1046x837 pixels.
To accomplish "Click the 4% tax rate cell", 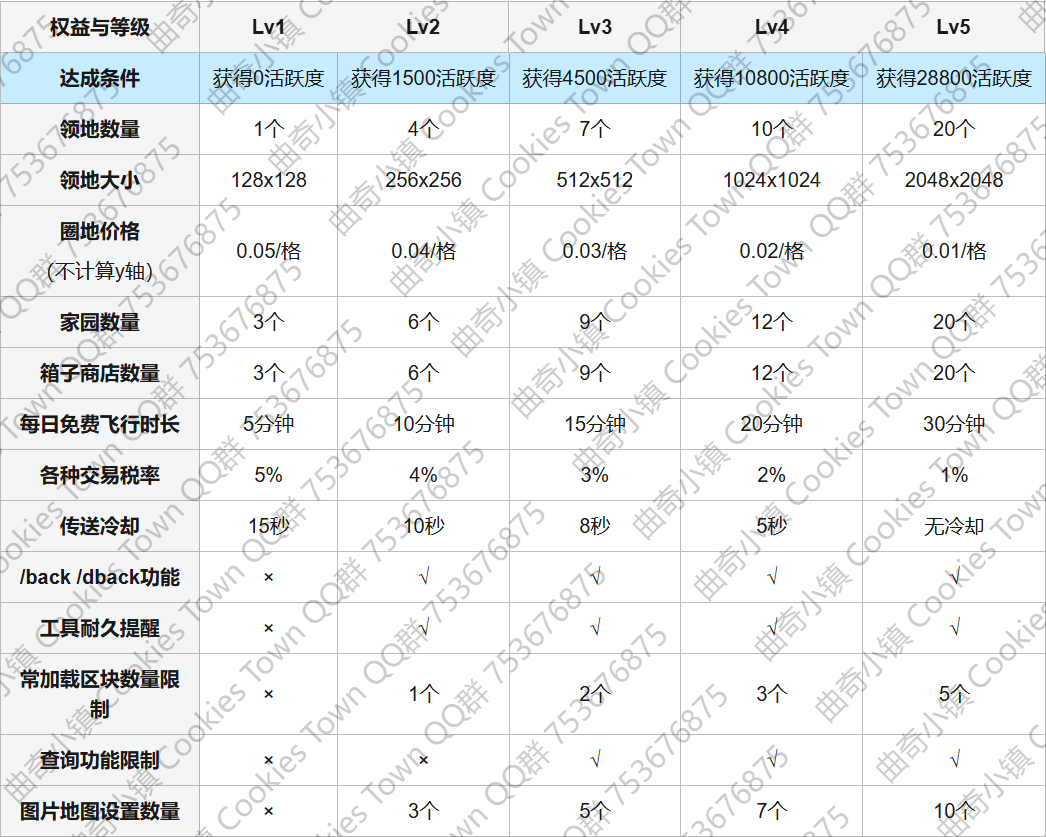I will pos(423,475).
